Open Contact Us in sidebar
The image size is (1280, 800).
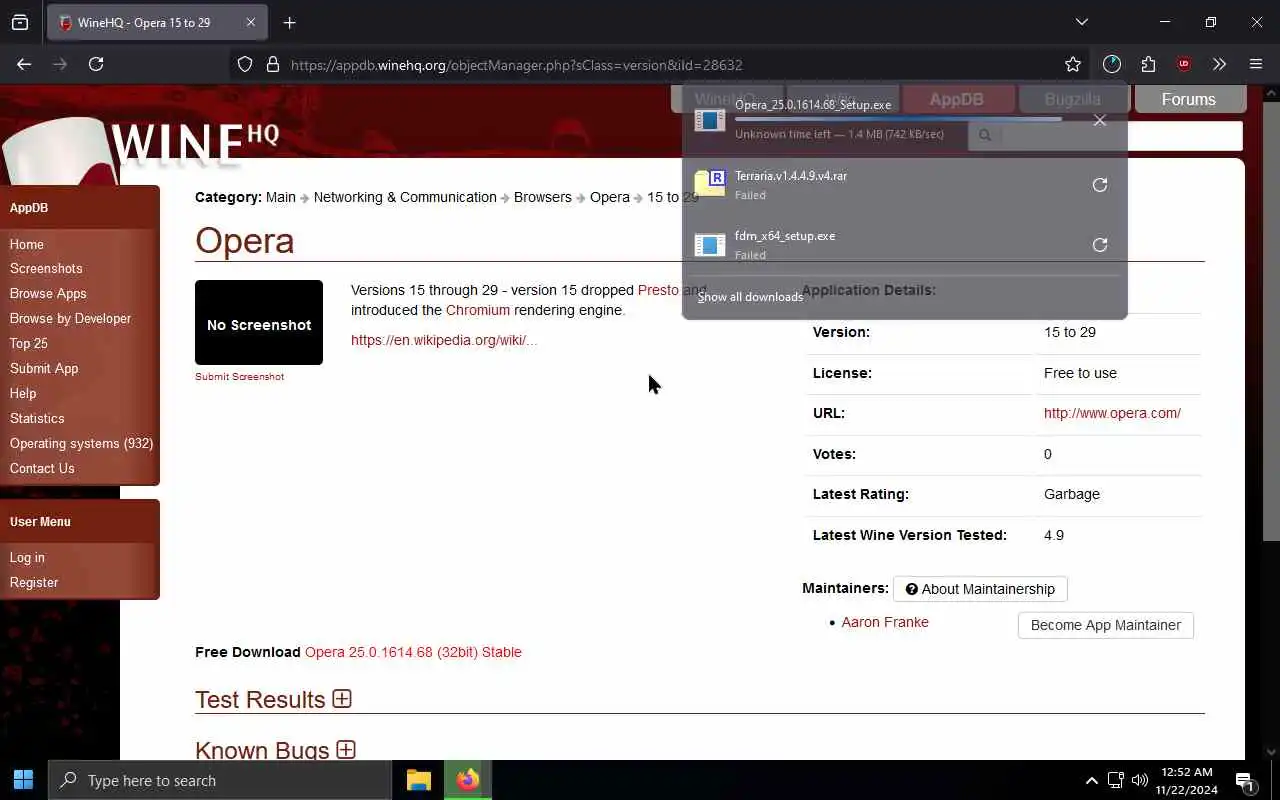[42, 468]
